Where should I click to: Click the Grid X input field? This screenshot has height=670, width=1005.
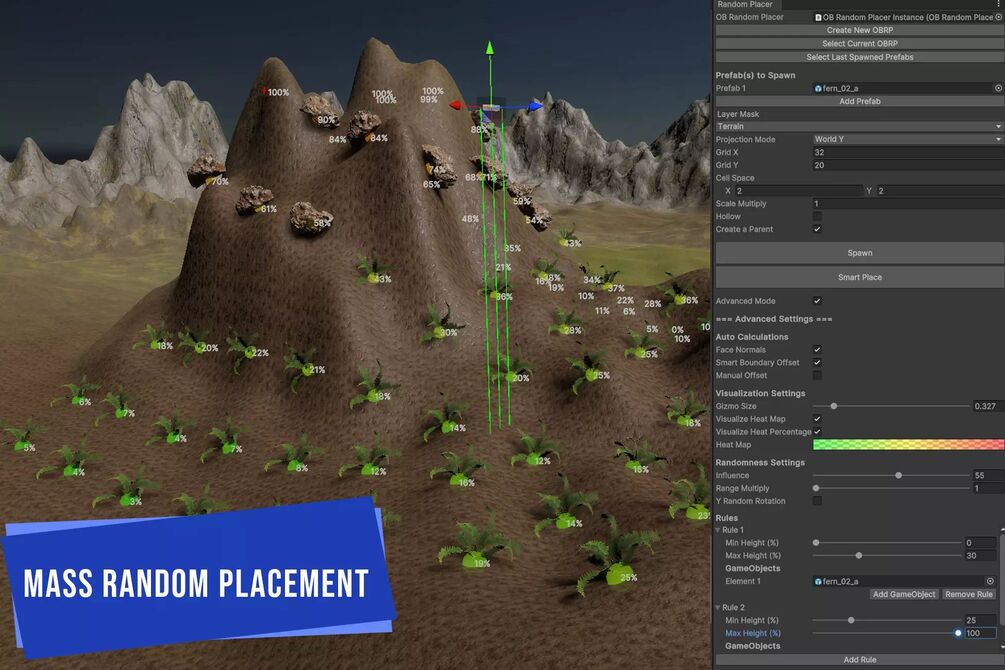pyautogui.click(x=908, y=152)
